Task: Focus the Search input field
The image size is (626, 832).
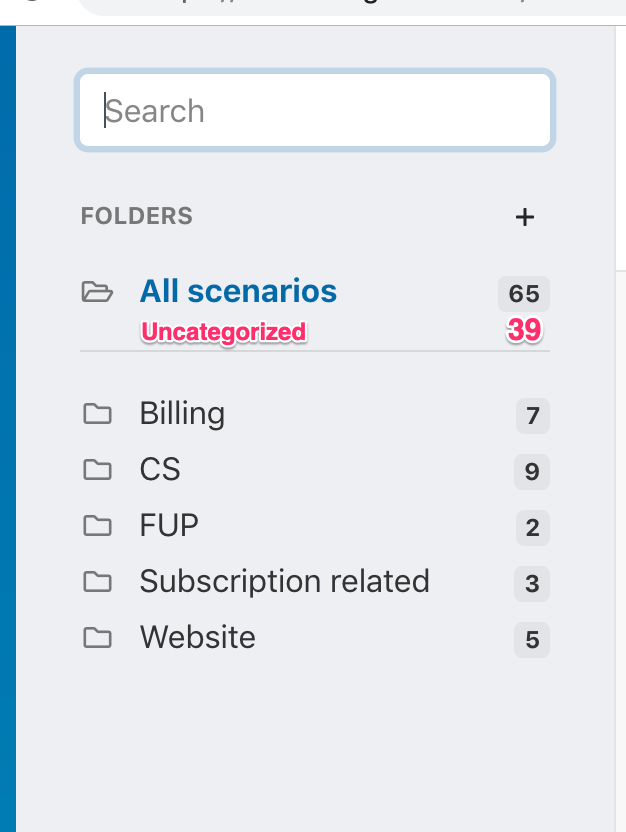Action: pos(315,110)
